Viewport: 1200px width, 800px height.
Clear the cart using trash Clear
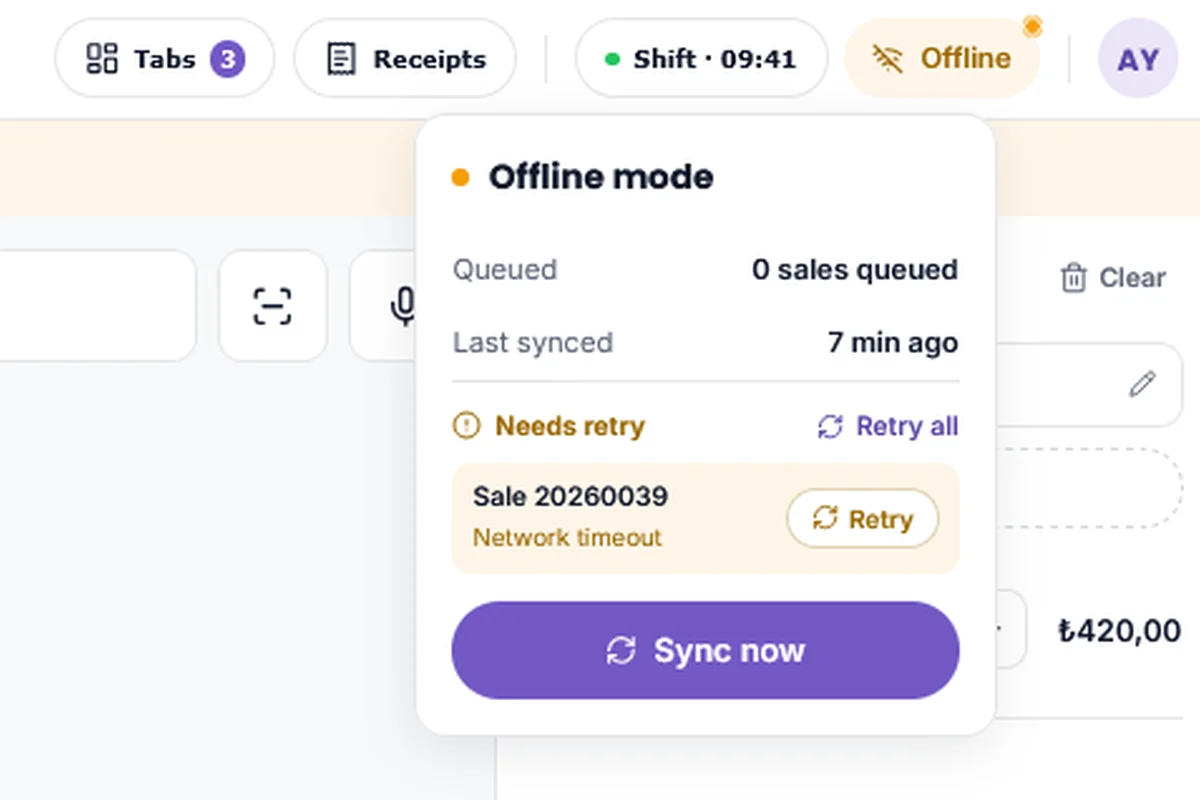point(1112,278)
